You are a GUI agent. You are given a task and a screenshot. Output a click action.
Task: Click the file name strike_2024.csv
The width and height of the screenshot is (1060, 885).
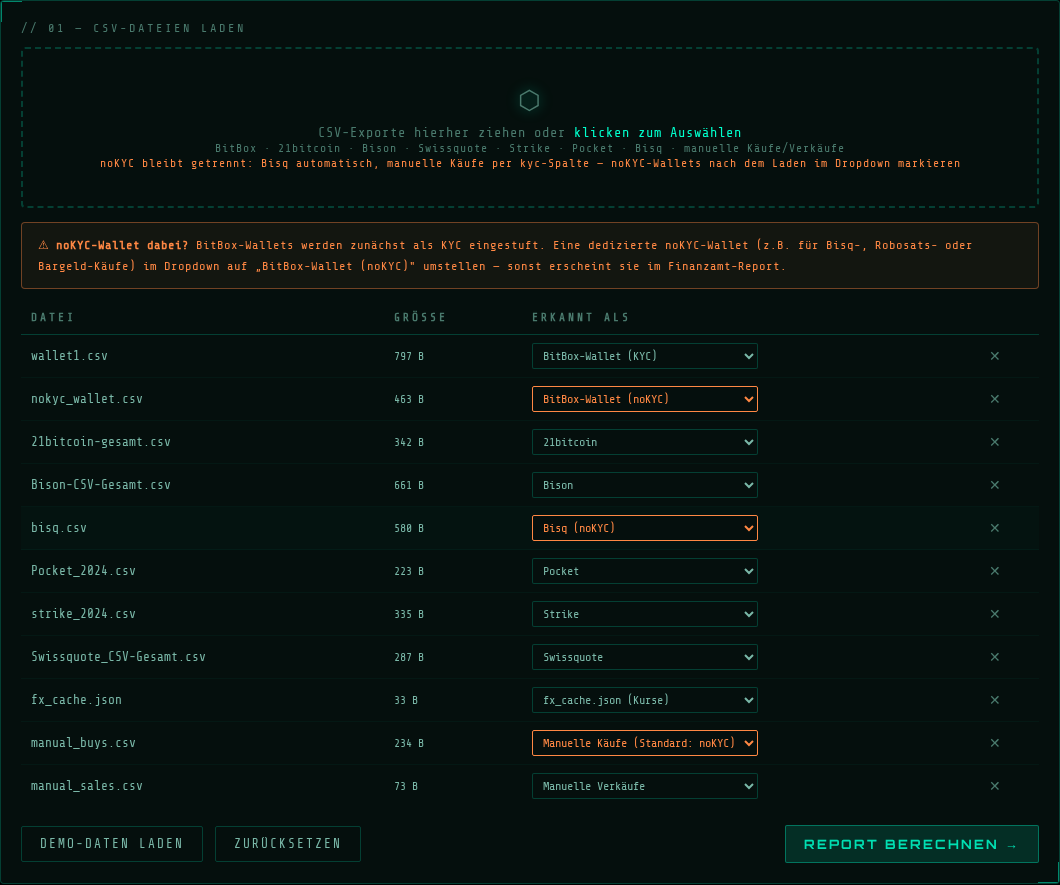pyautogui.click(x=83, y=614)
